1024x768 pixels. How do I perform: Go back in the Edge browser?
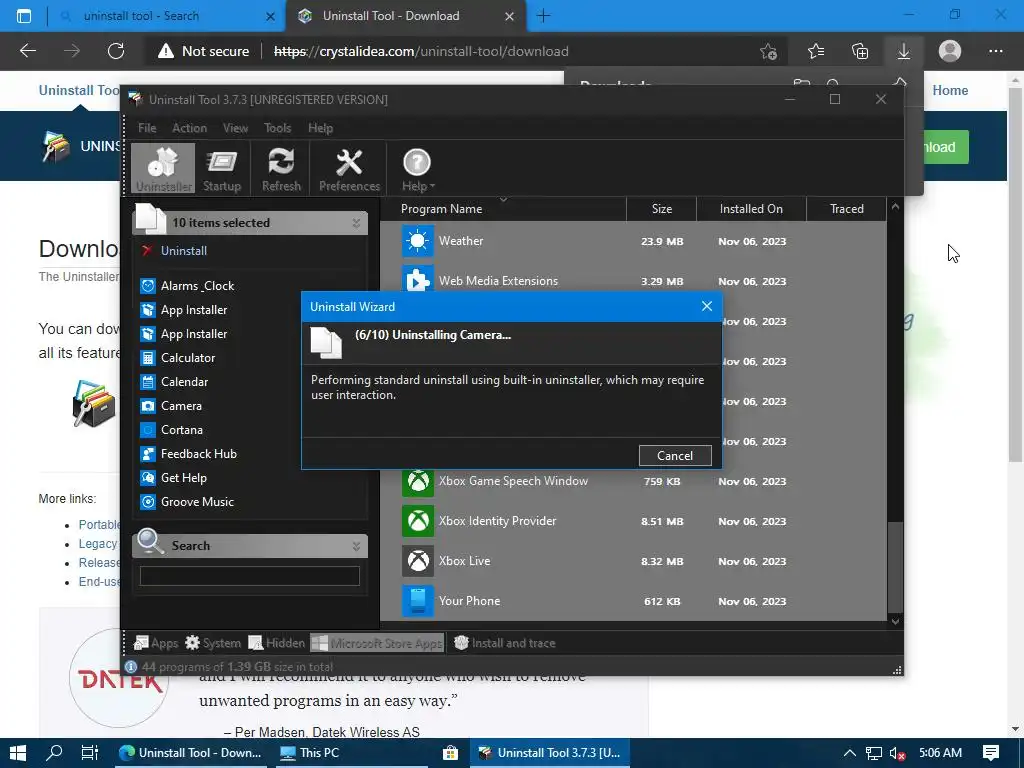(x=28, y=51)
